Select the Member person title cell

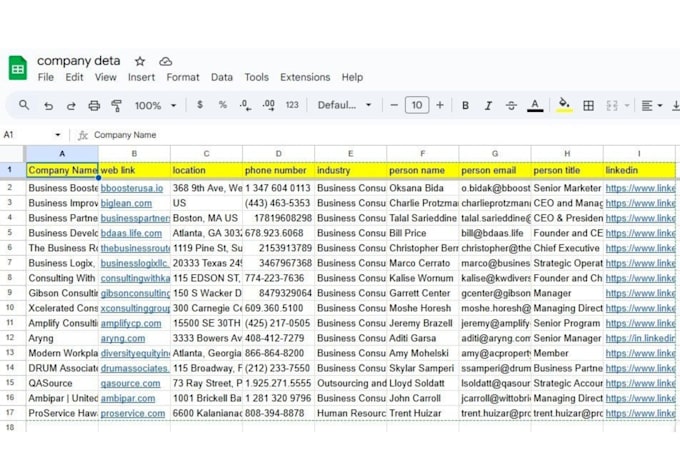(x=567, y=353)
